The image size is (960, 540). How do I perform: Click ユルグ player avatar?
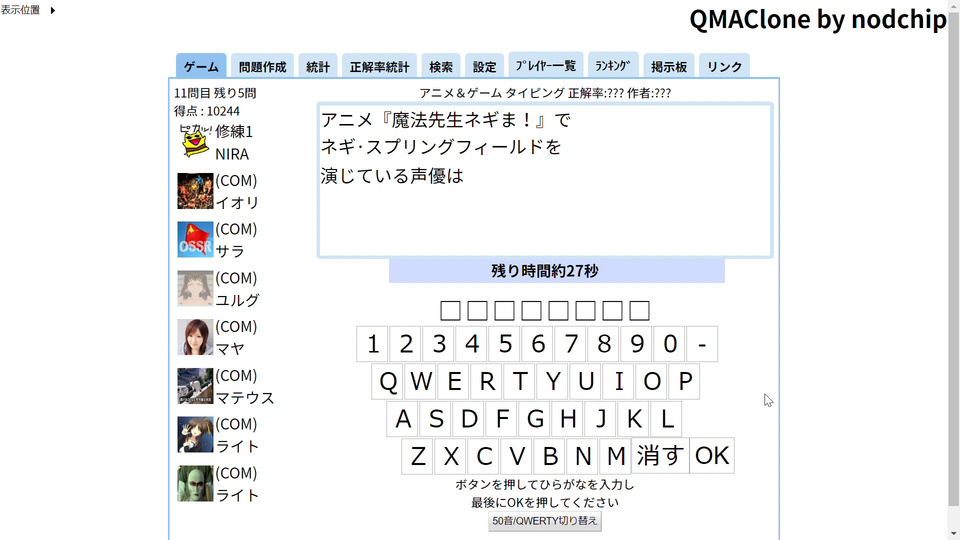[x=195, y=288]
